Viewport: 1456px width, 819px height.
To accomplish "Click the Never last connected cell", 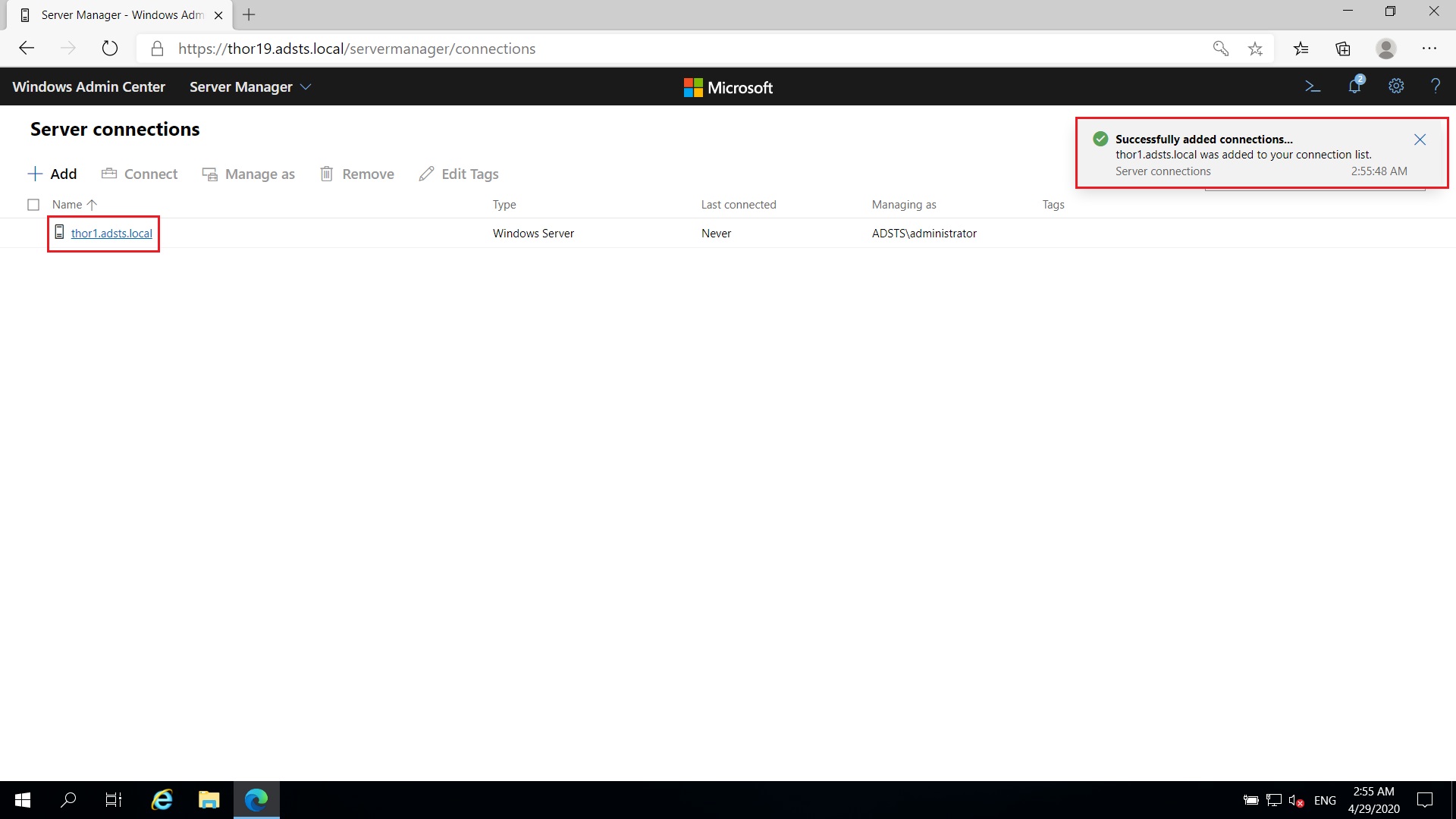I will coord(717,234).
